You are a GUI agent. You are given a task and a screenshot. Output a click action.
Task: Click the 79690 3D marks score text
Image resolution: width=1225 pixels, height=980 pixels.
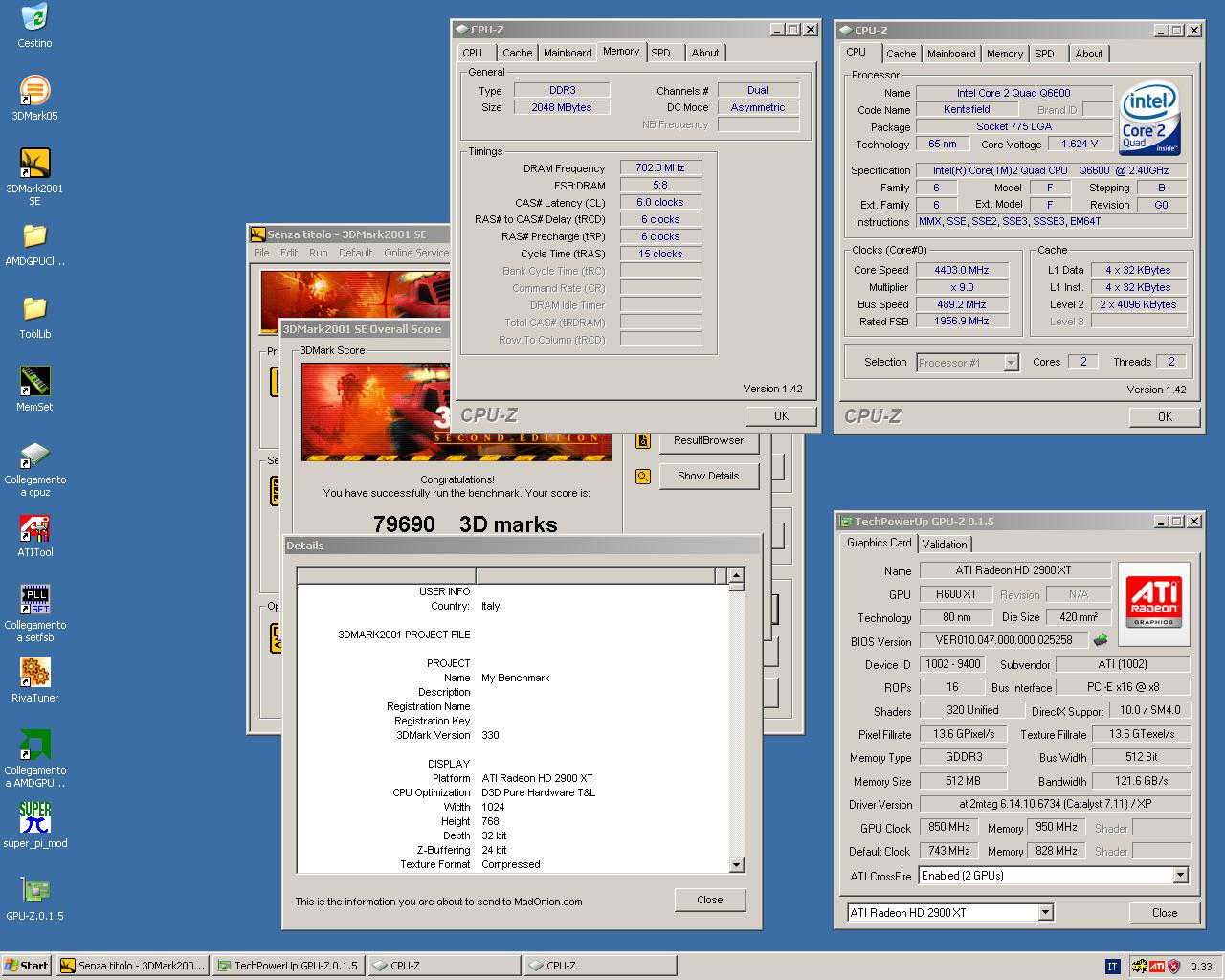point(465,524)
